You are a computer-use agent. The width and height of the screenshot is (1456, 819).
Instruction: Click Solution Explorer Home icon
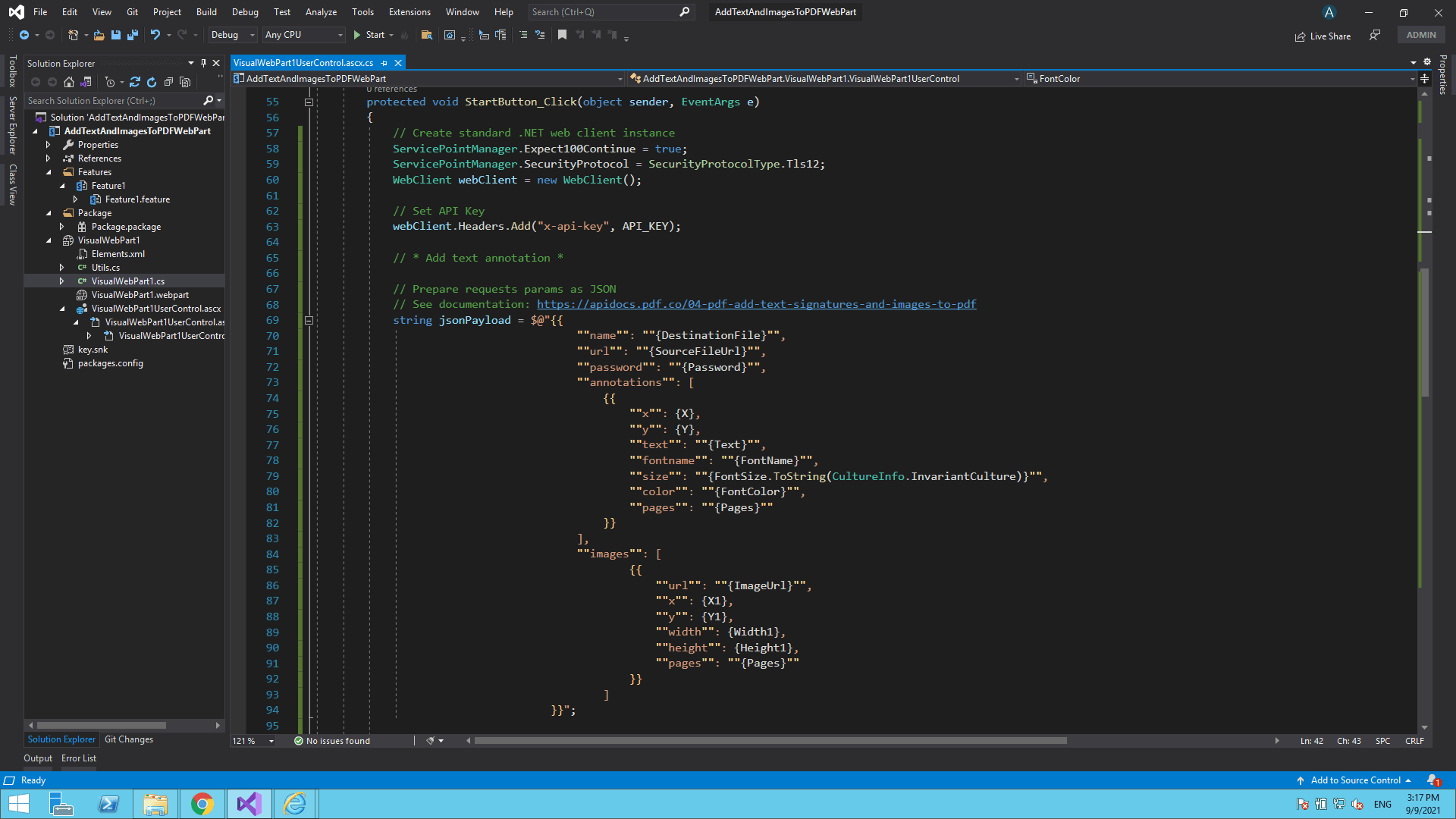(69, 82)
